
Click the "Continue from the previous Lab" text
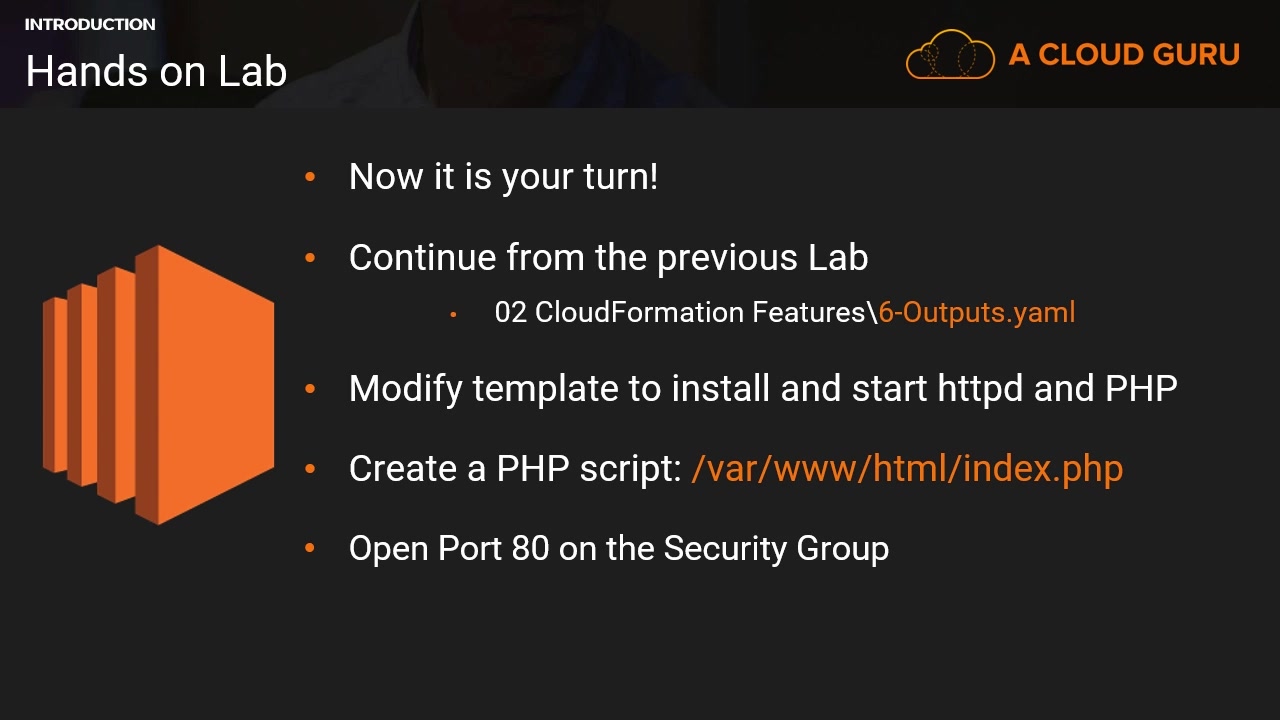coord(608,258)
